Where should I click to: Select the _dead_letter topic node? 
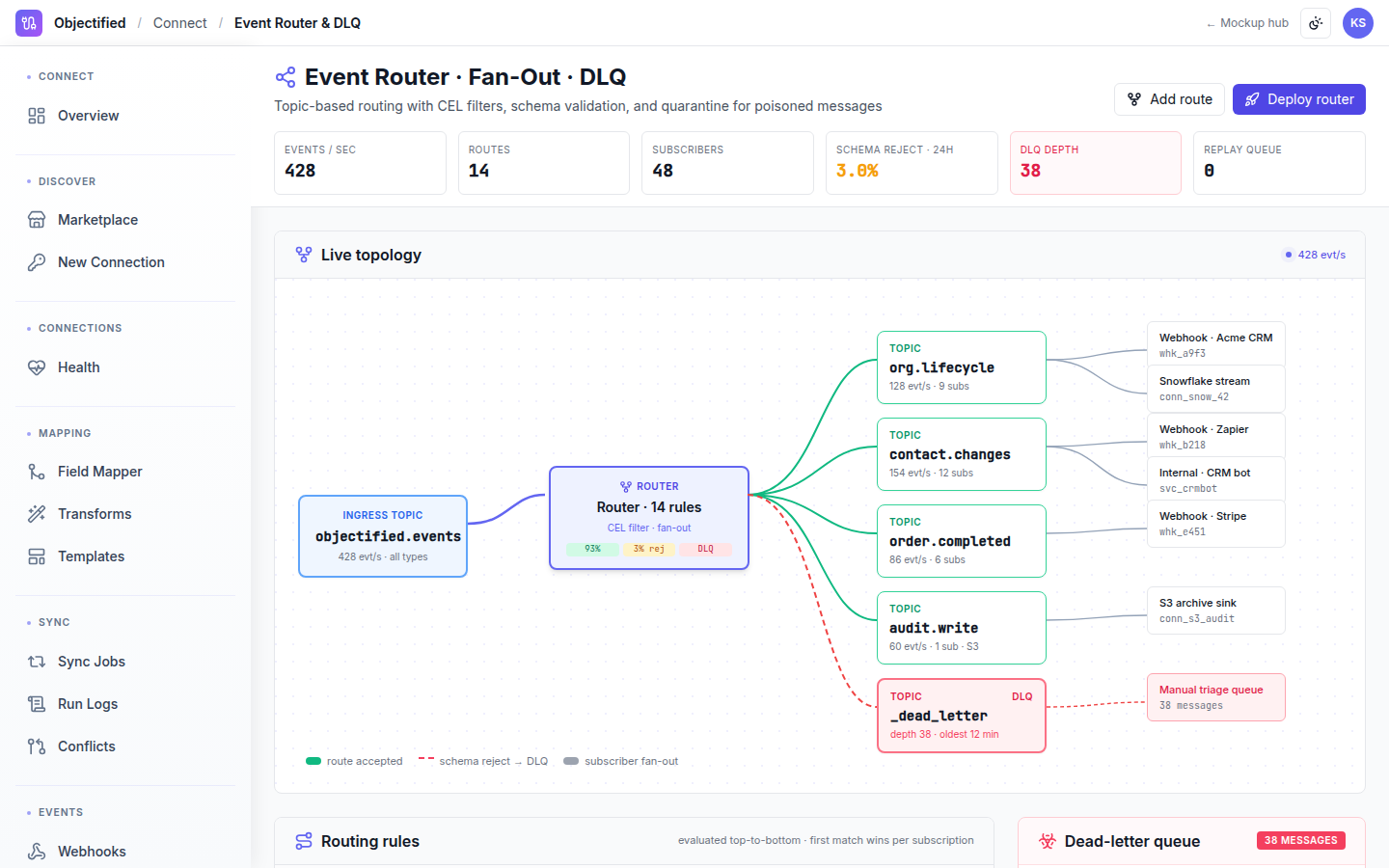click(962, 716)
